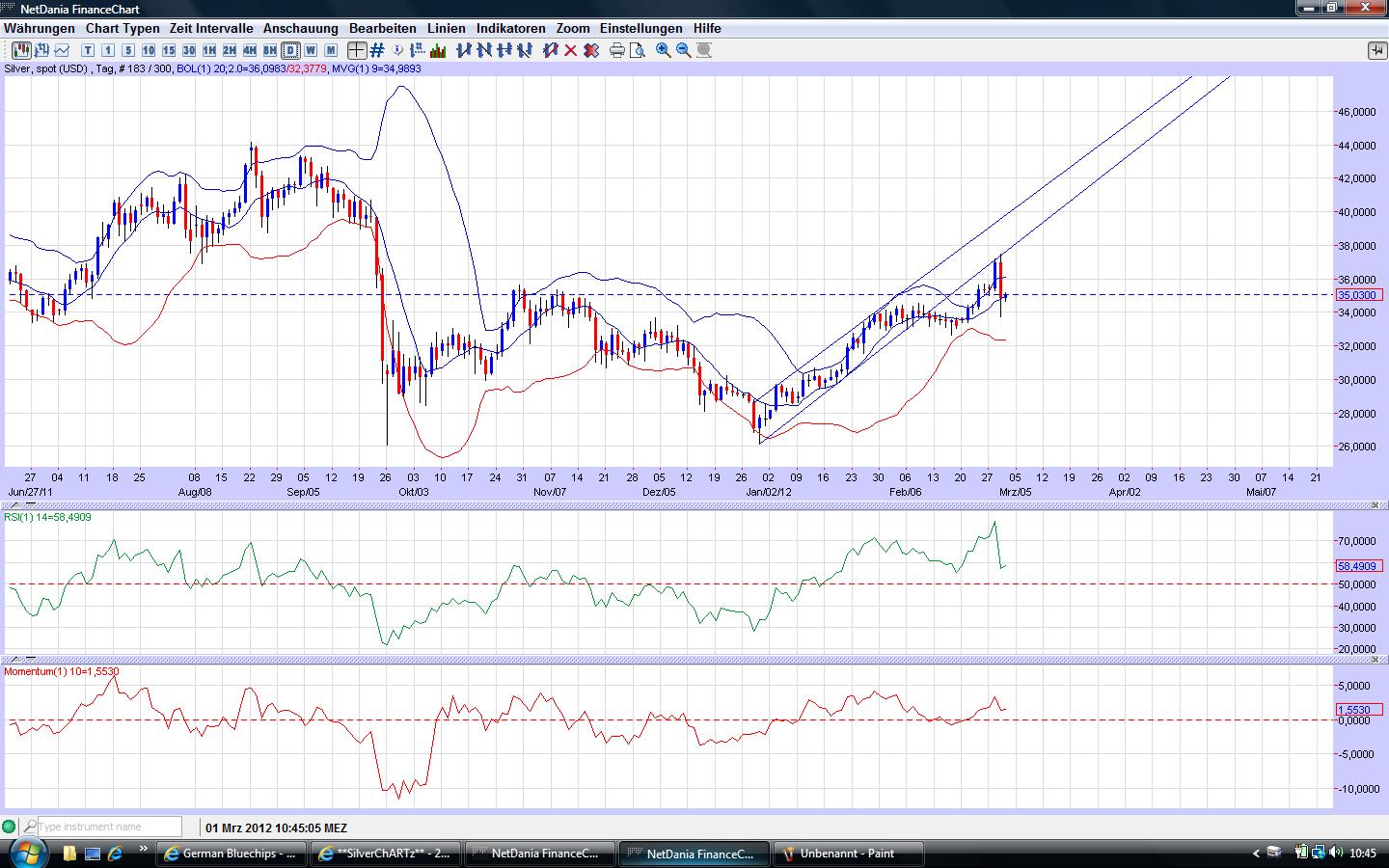Open the print preview icon
The height and width of the screenshot is (868, 1389).
click(x=637, y=50)
